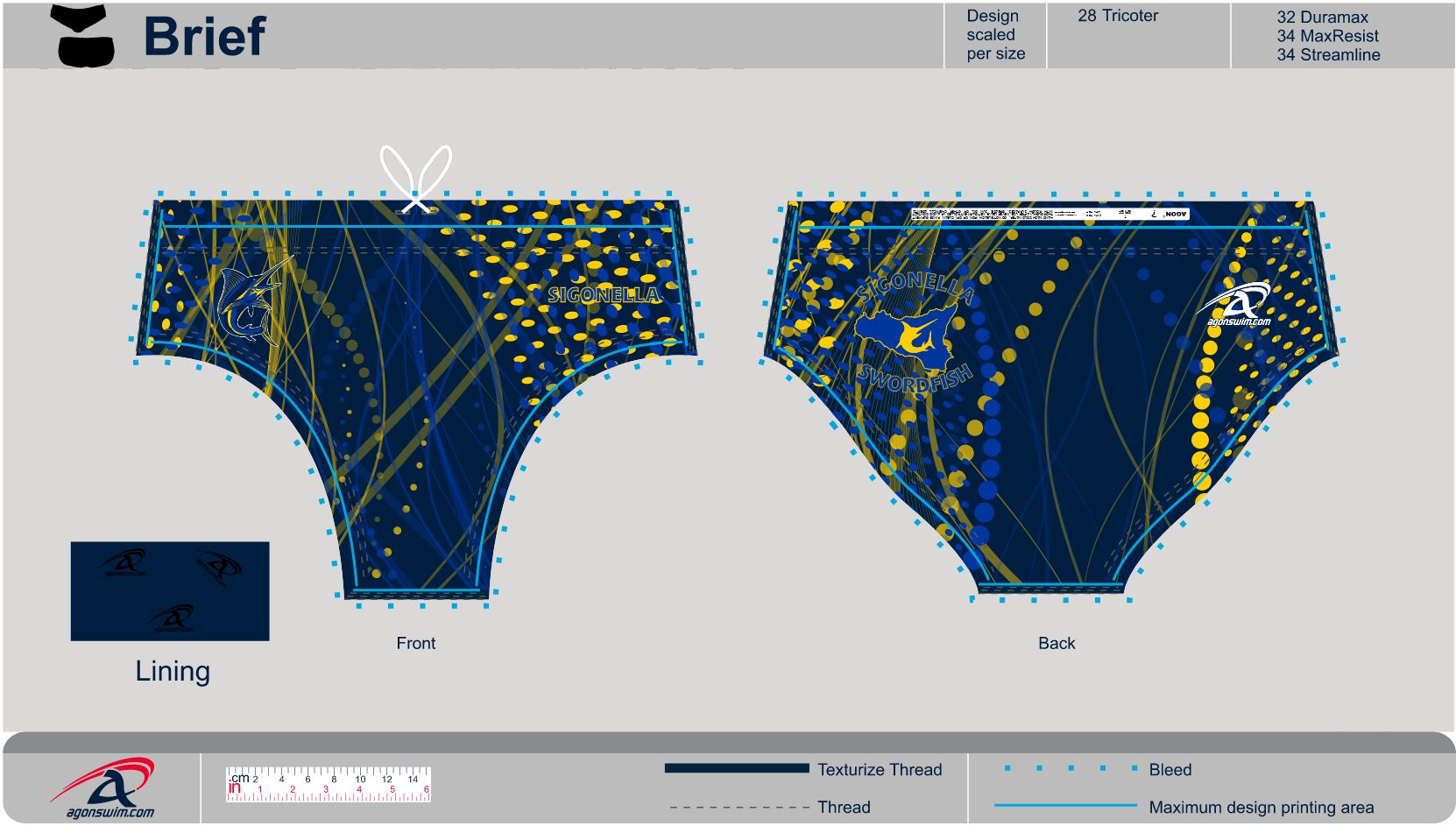This screenshot has height=826, width=1456.
Task: Click 'SWORDFISH' text on back brief
Action: [x=915, y=378]
